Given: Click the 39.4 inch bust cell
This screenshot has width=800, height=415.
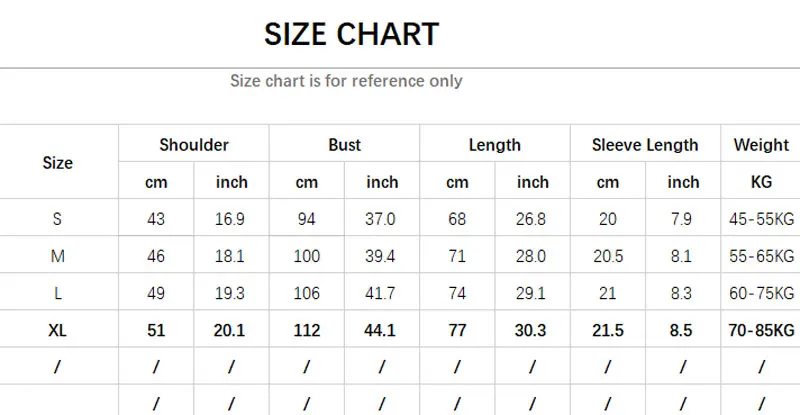Looking at the screenshot, I should [382, 256].
